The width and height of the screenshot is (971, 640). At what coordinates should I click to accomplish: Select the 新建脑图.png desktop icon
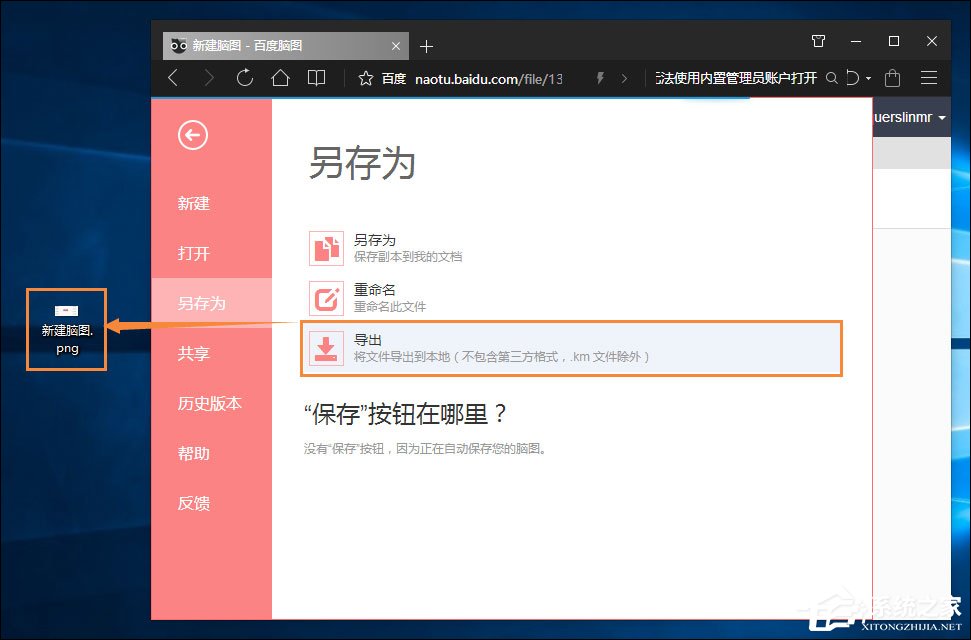pos(66,328)
